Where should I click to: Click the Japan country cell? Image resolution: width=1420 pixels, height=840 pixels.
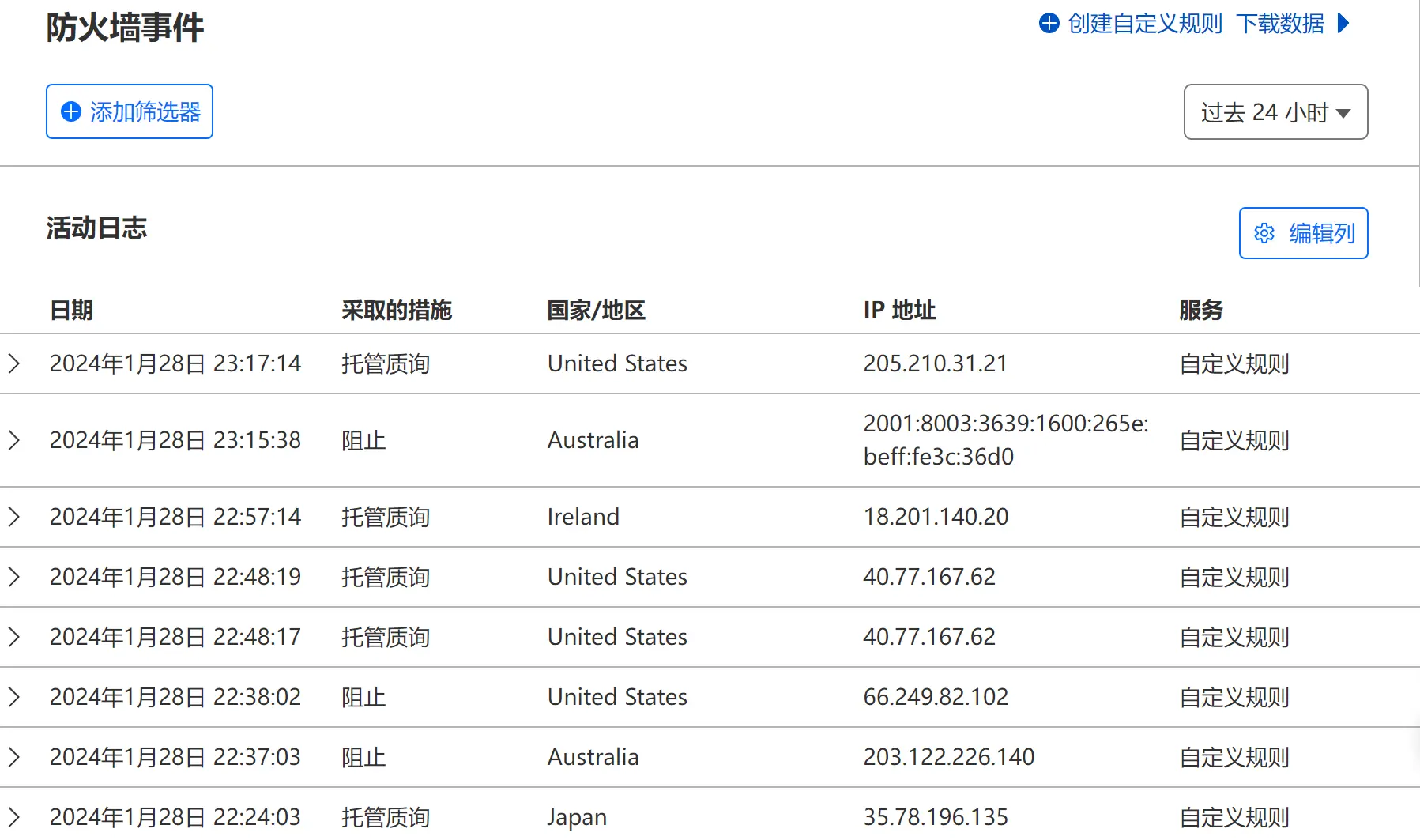point(578,817)
